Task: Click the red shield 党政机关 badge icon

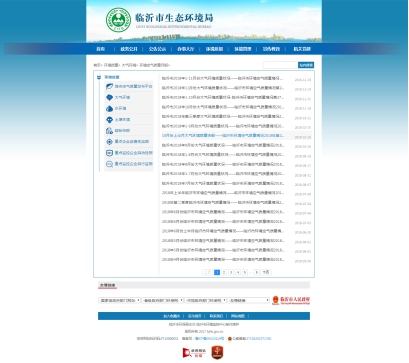Action: point(217,353)
